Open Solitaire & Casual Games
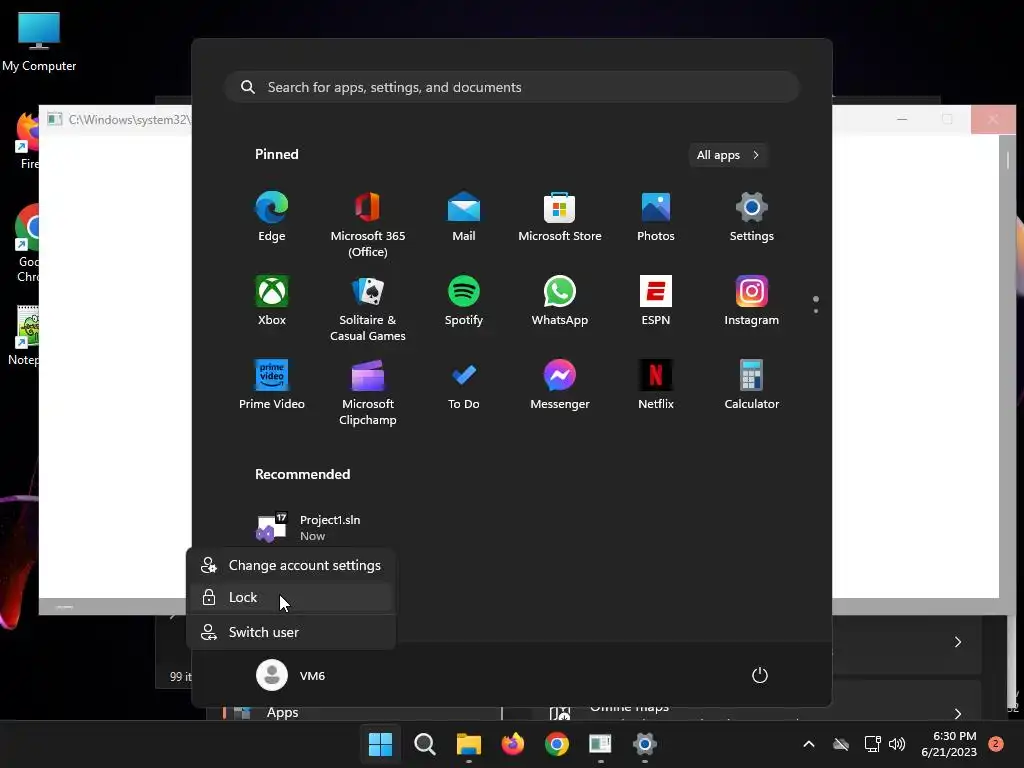Screen dimensions: 1024x768 pos(368,309)
